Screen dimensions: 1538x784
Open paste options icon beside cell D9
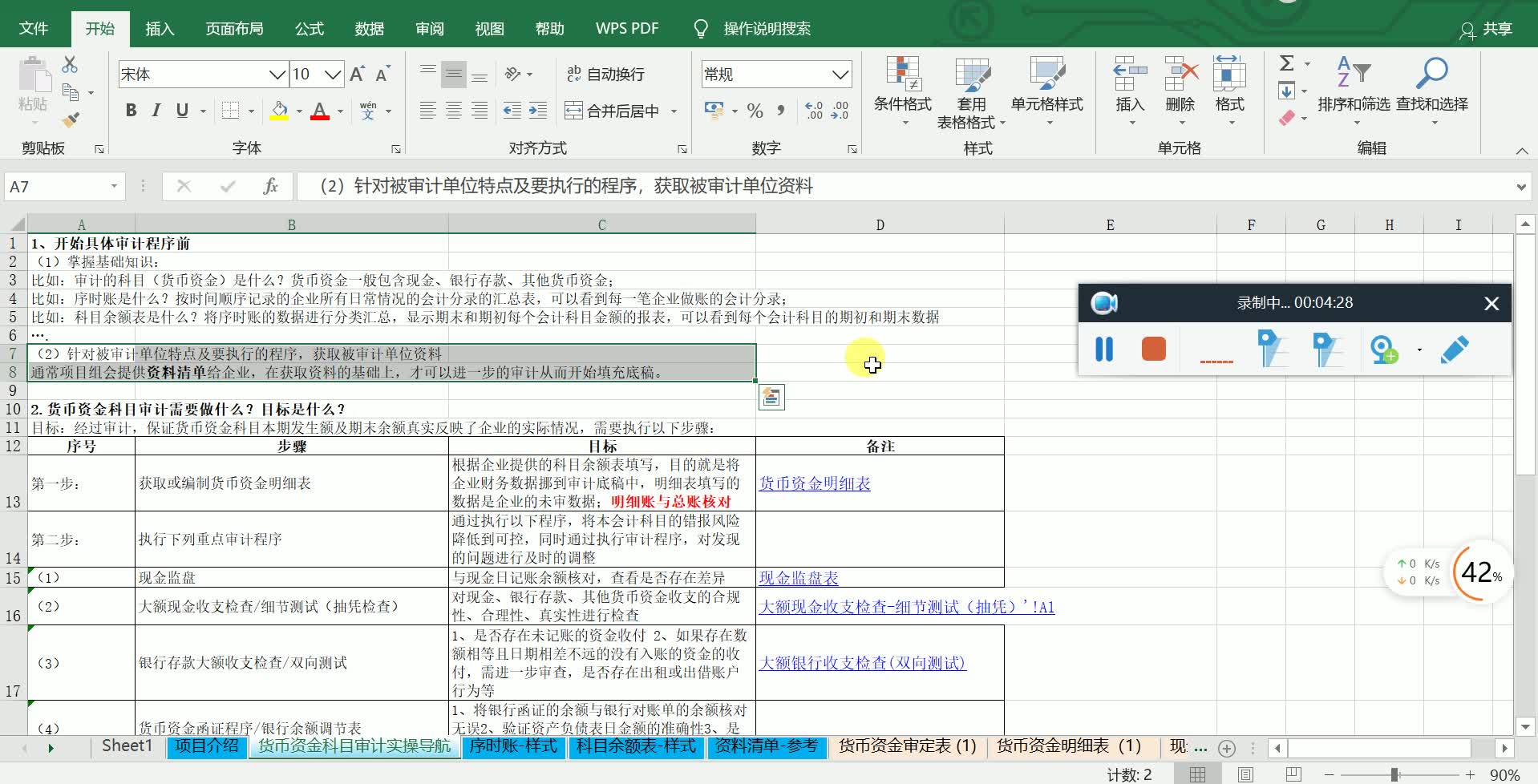pyautogui.click(x=771, y=397)
